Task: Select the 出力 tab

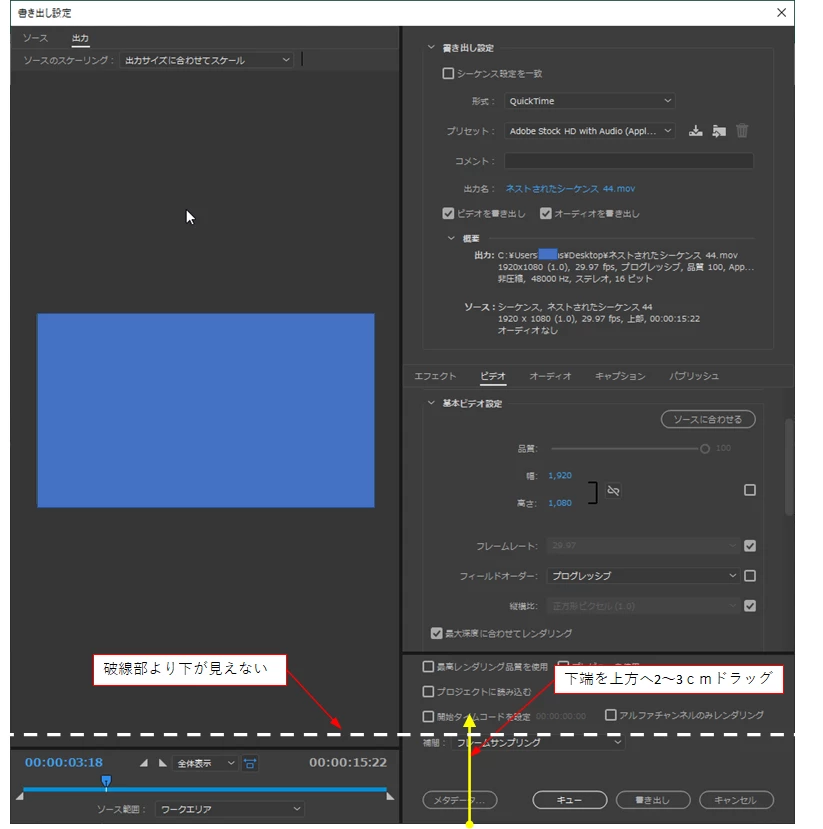Action: click(x=80, y=38)
